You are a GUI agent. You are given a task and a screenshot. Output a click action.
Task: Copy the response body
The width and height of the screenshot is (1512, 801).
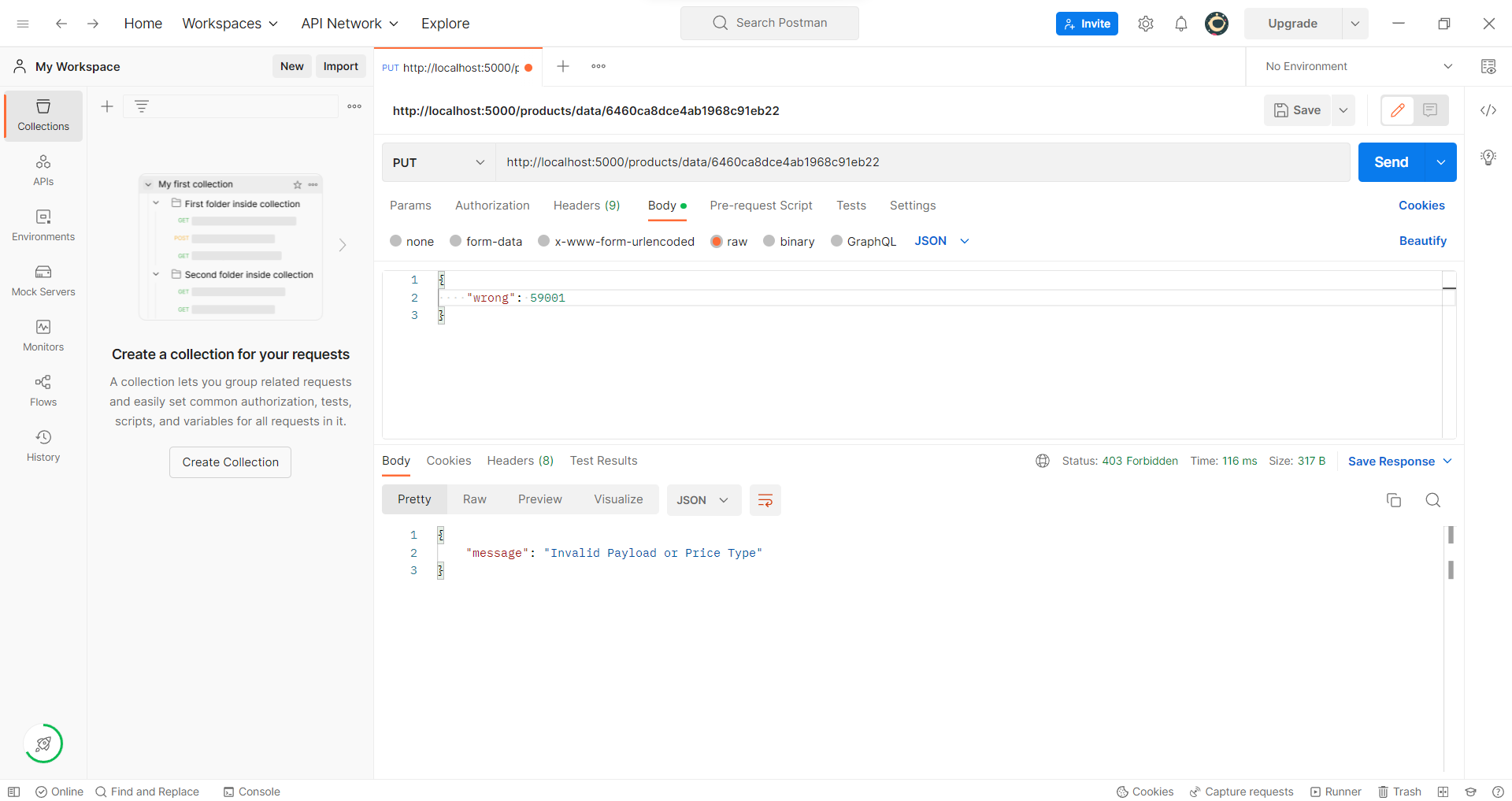pyautogui.click(x=1394, y=500)
